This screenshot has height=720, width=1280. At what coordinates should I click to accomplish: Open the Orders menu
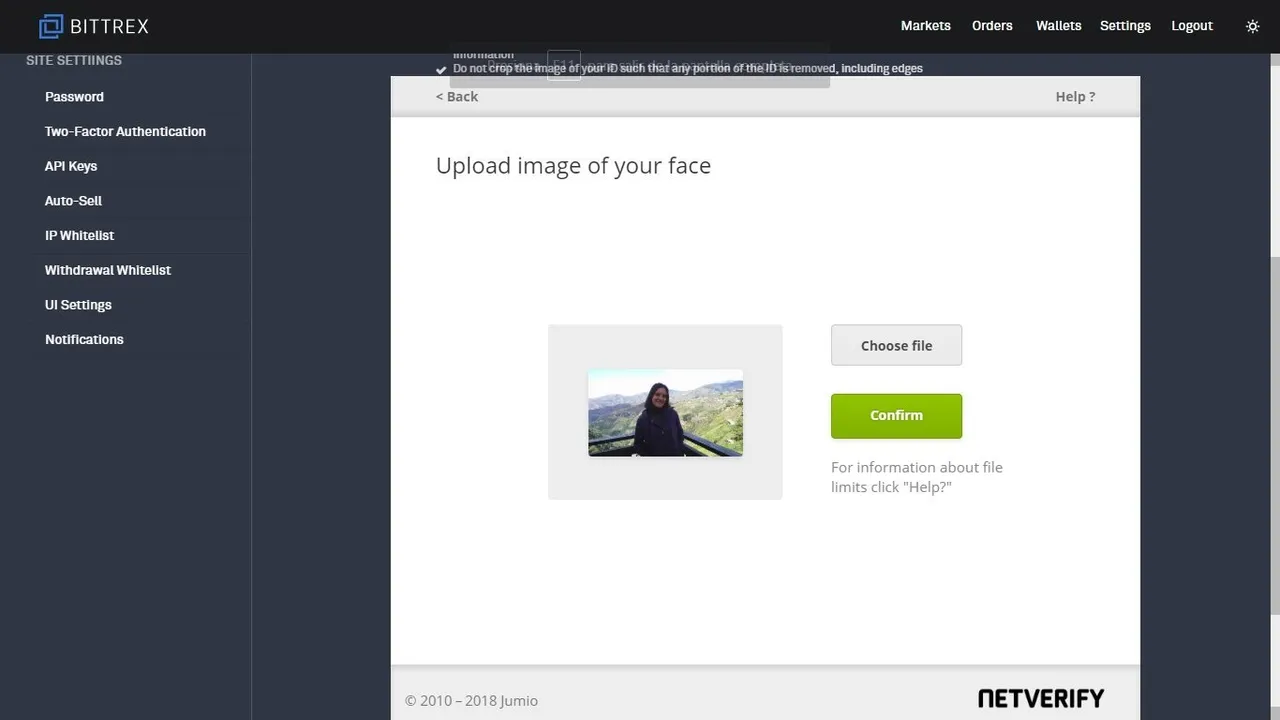[x=992, y=26]
